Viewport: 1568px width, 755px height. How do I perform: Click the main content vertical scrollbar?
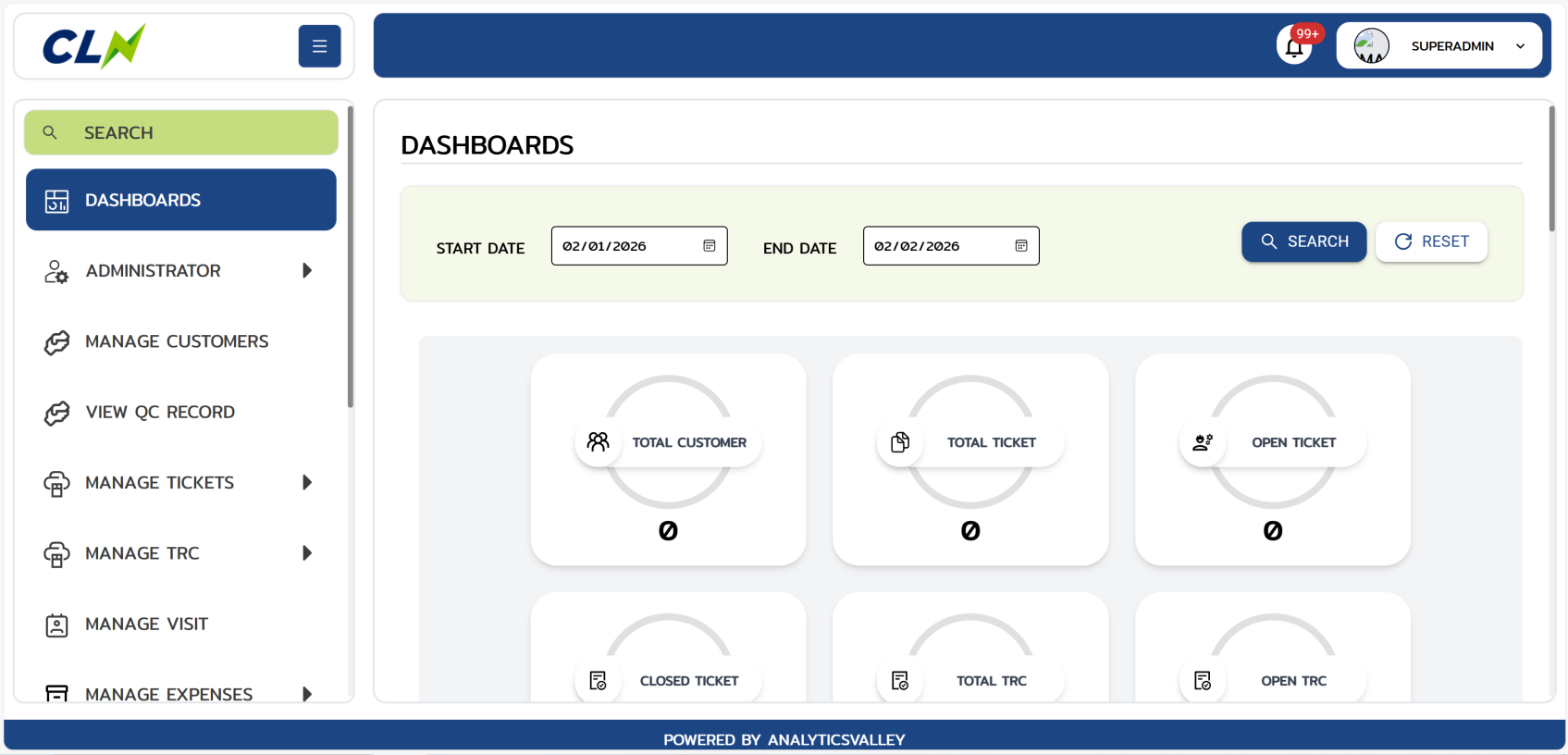(x=1551, y=168)
